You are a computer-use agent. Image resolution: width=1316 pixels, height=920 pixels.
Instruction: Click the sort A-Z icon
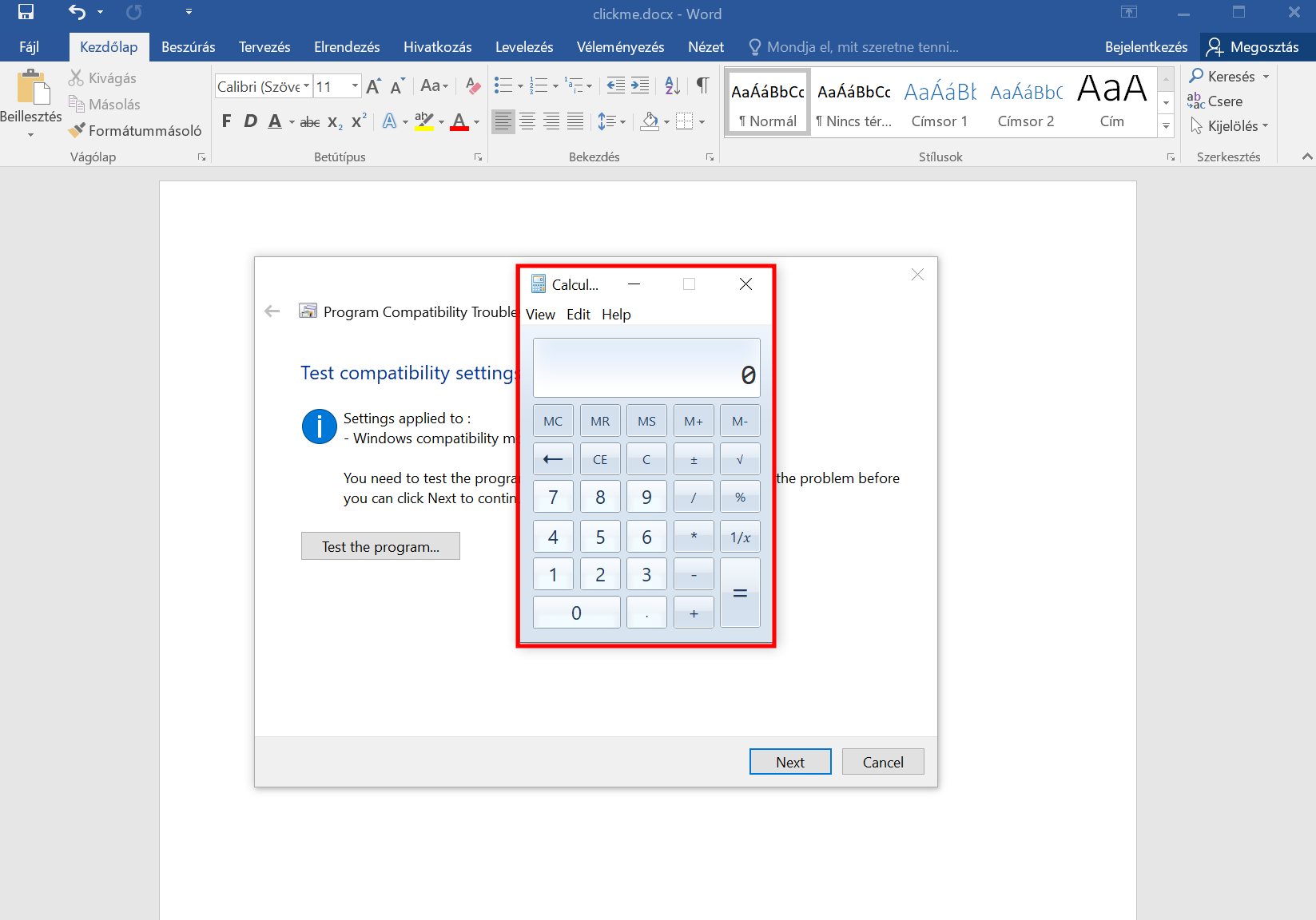click(x=673, y=85)
